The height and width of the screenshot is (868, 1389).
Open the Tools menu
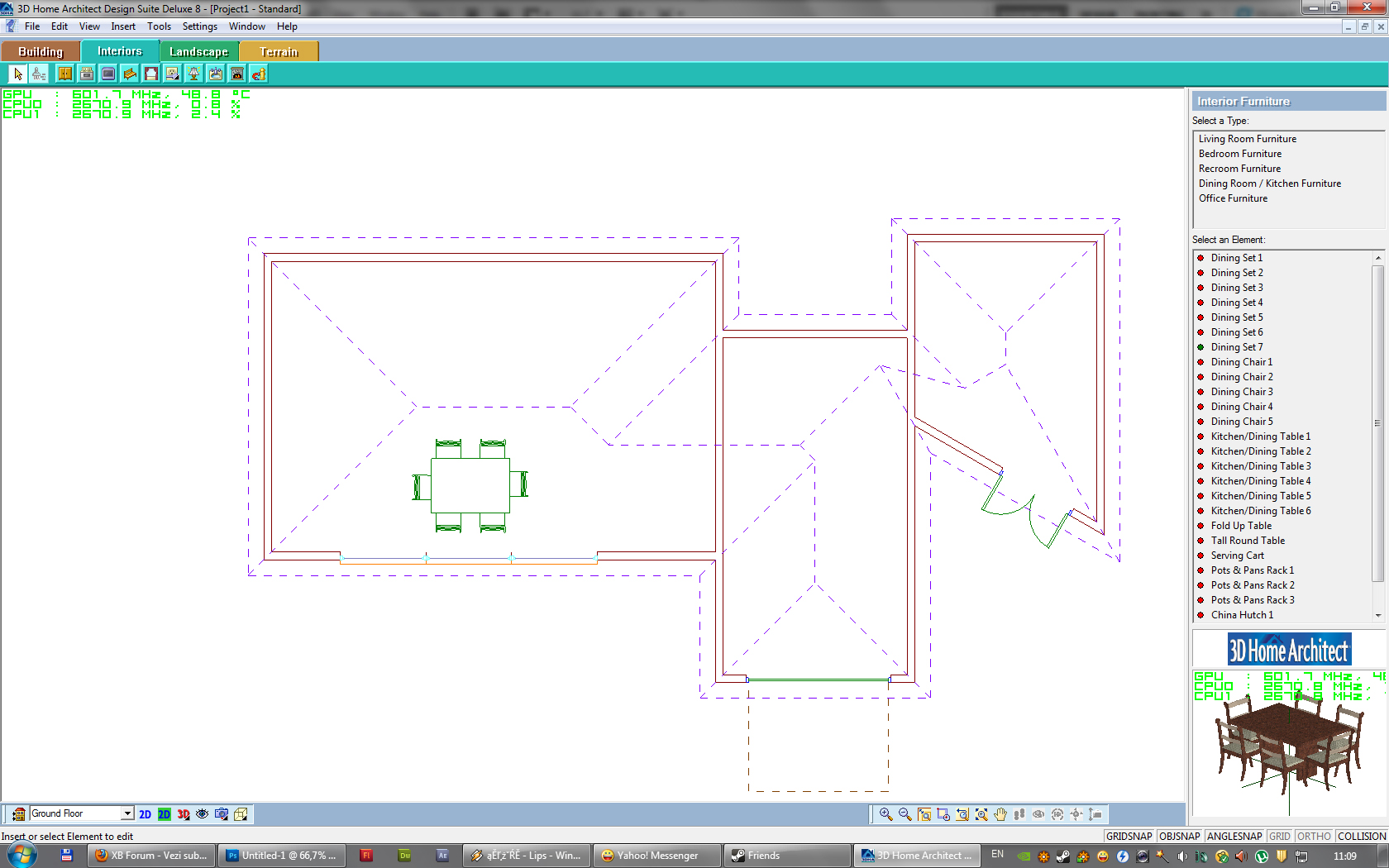[159, 26]
